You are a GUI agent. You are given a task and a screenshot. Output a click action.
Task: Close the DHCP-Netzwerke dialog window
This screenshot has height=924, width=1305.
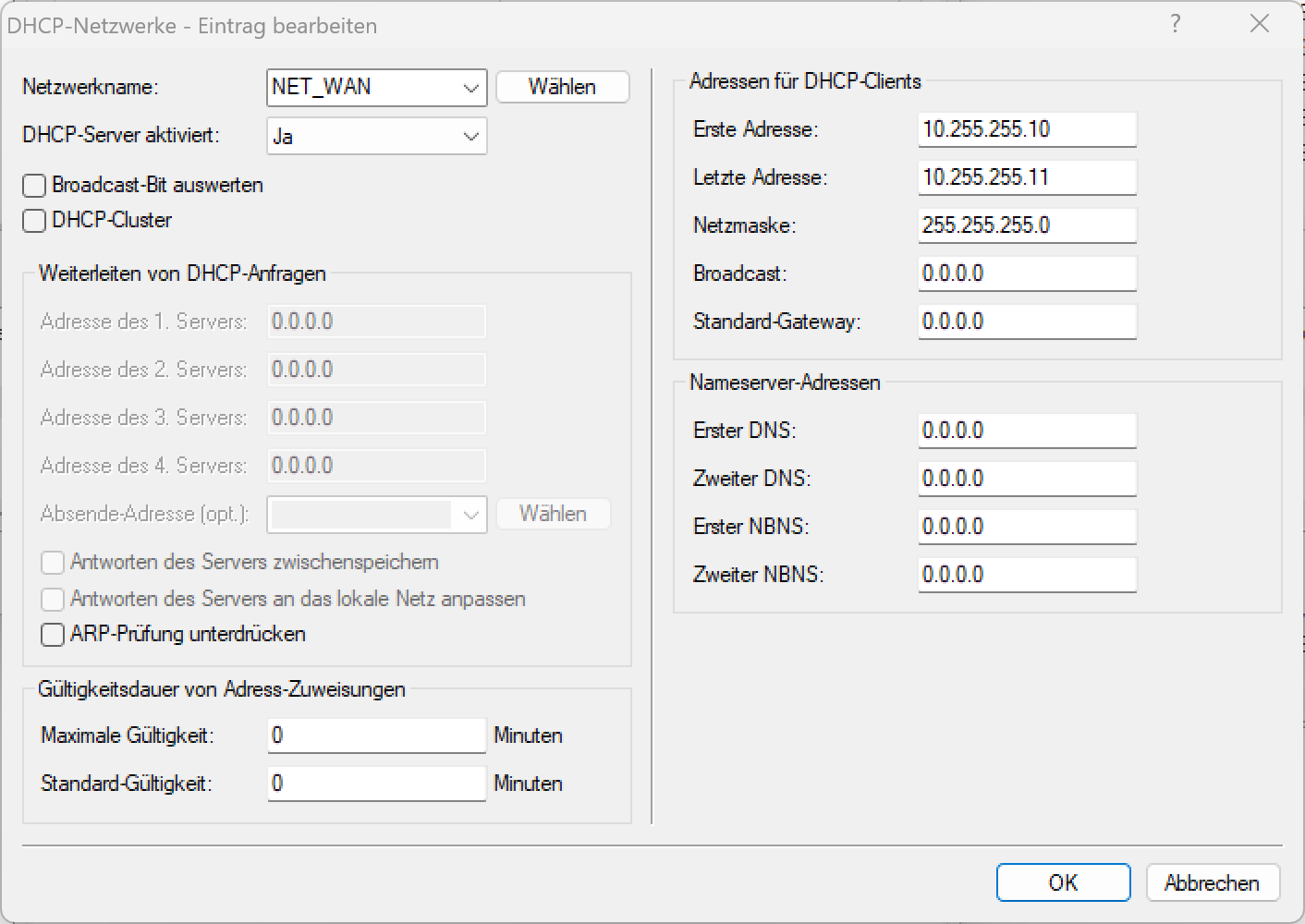[1259, 24]
